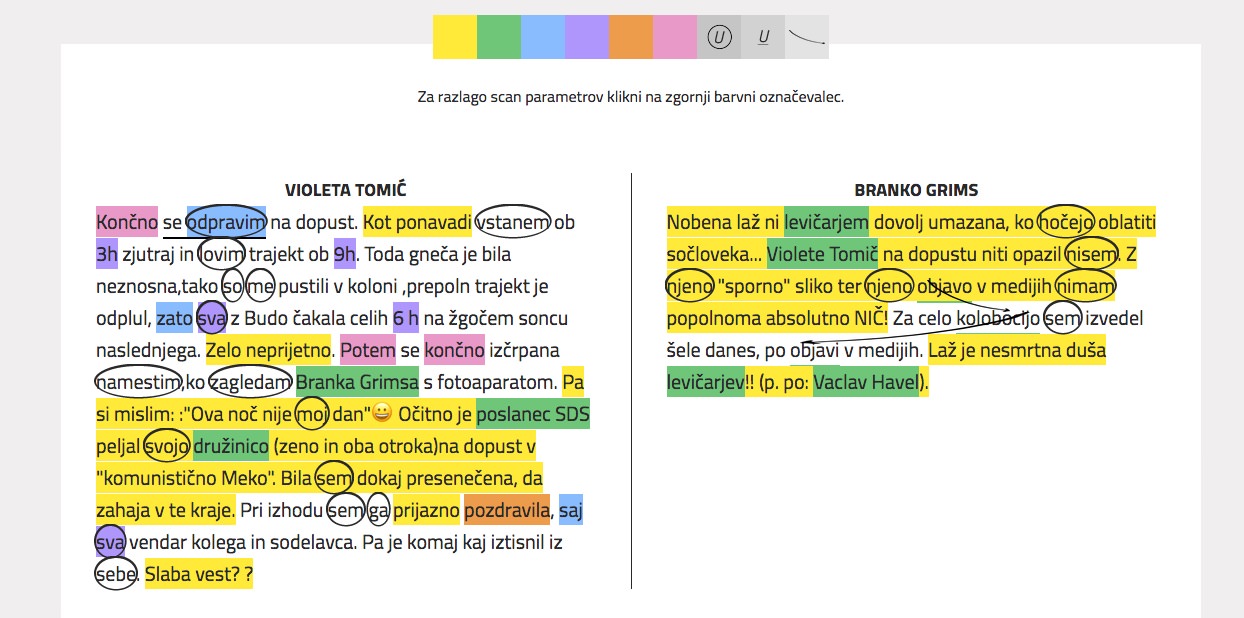Click the circled word 'svojo'
Viewport: 1244px width, 618px height.
(x=165, y=447)
